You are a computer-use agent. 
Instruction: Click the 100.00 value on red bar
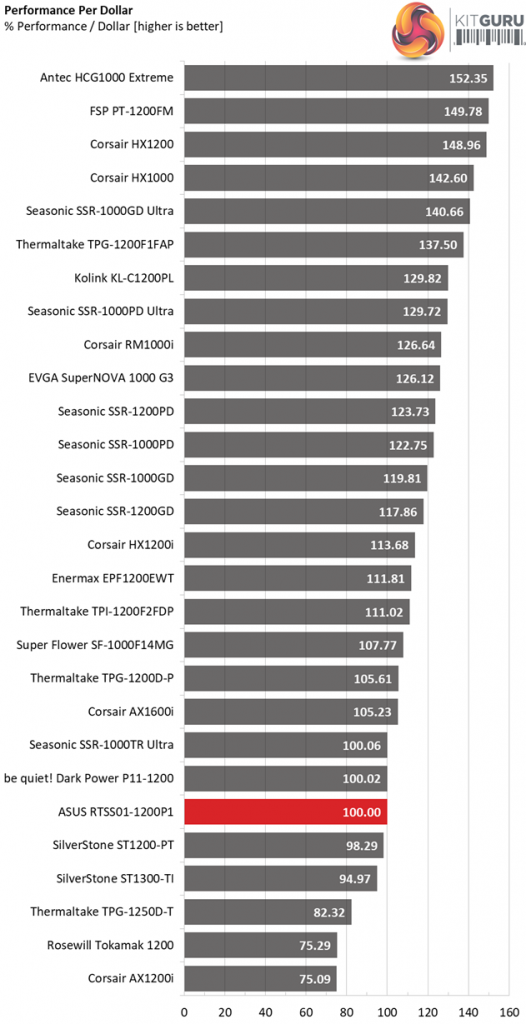pyautogui.click(x=361, y=812)
